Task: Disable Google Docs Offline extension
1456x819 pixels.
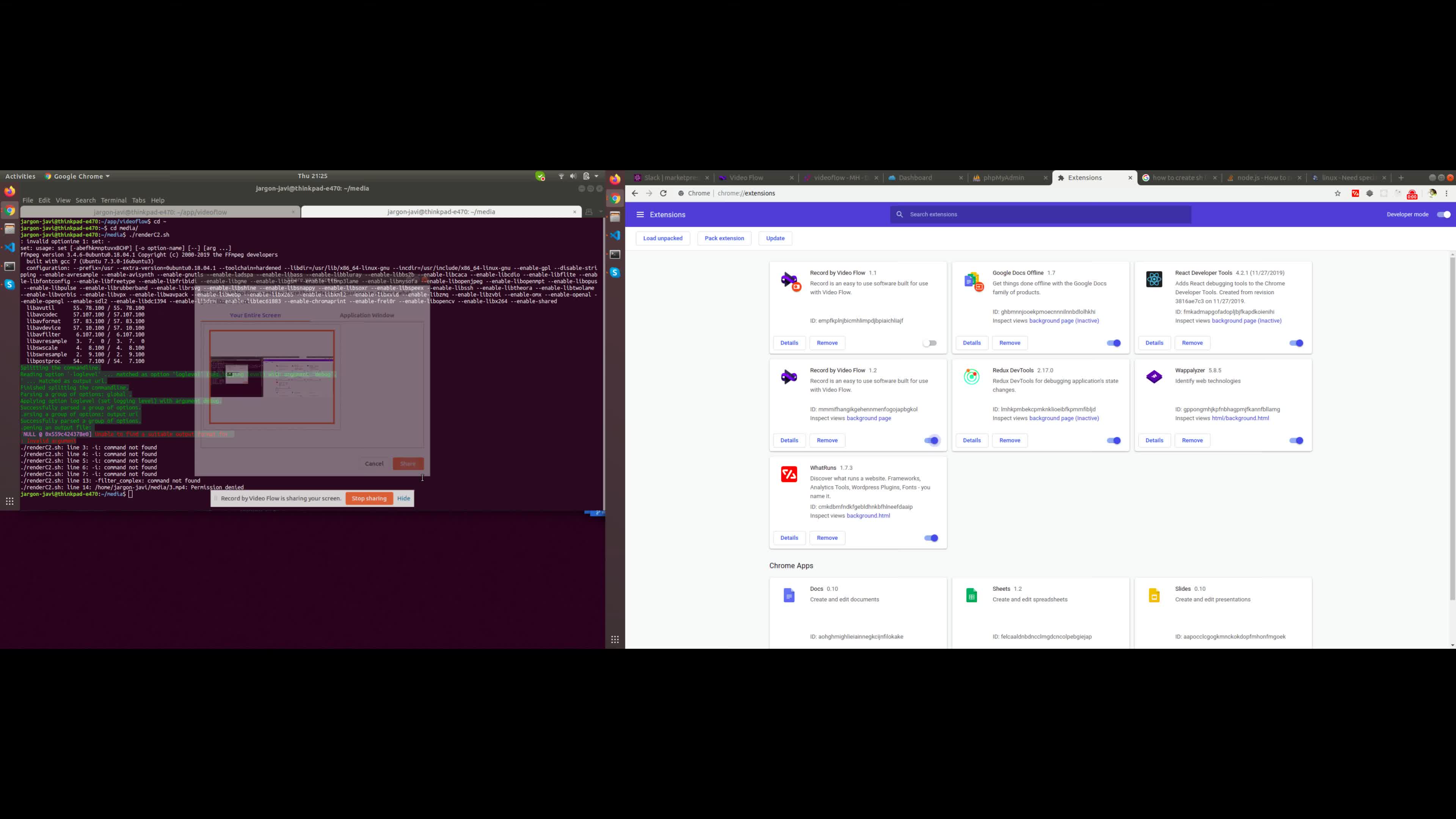Action: (1114, 343)
